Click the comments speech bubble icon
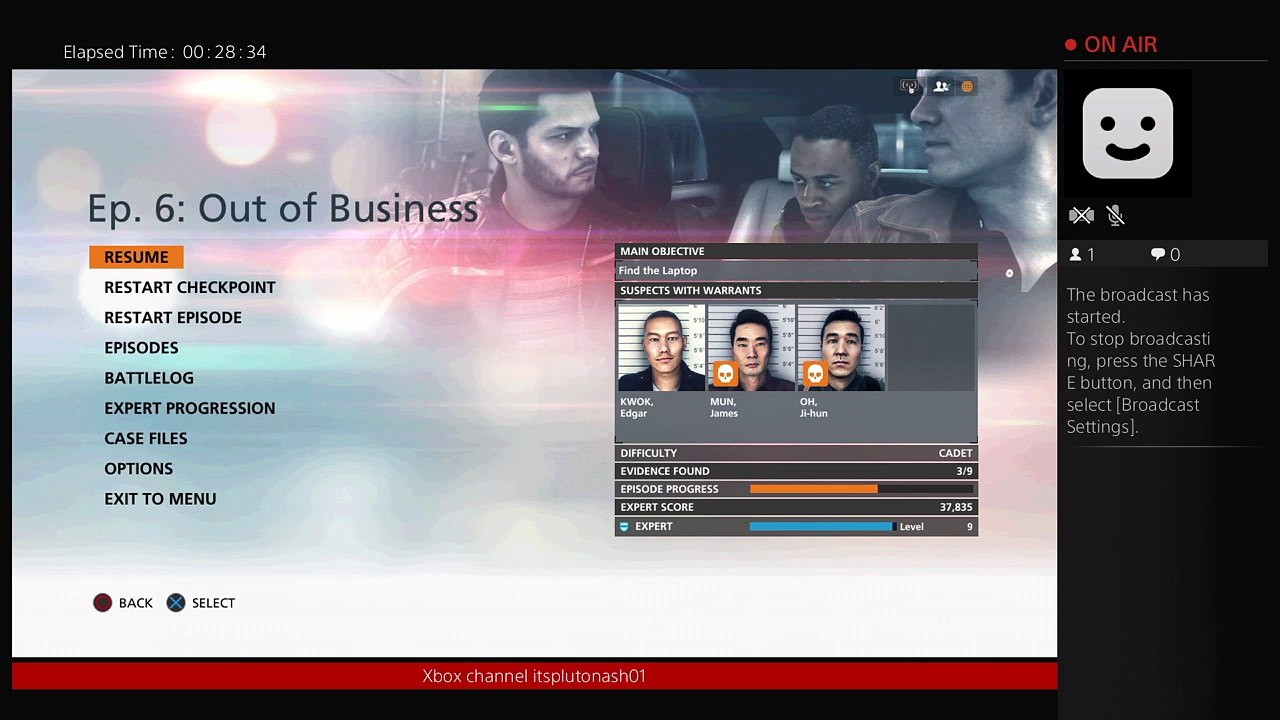The height and width of the screenshot is (720, 1280). 1158,255
